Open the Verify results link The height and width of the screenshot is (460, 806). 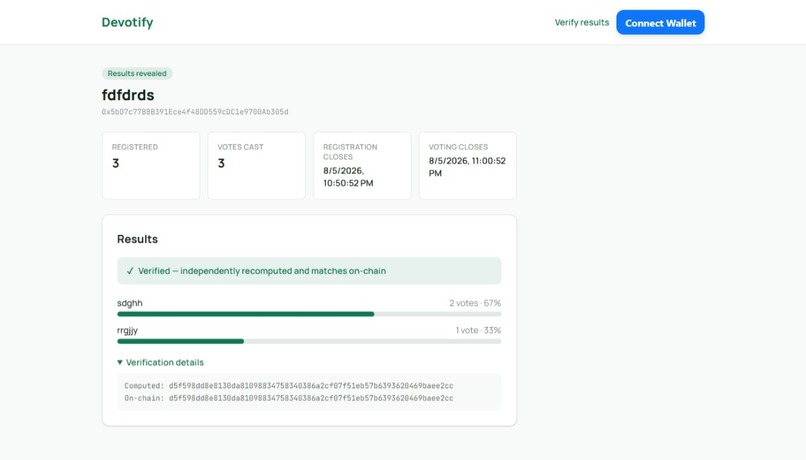click(x=581, y=22)
